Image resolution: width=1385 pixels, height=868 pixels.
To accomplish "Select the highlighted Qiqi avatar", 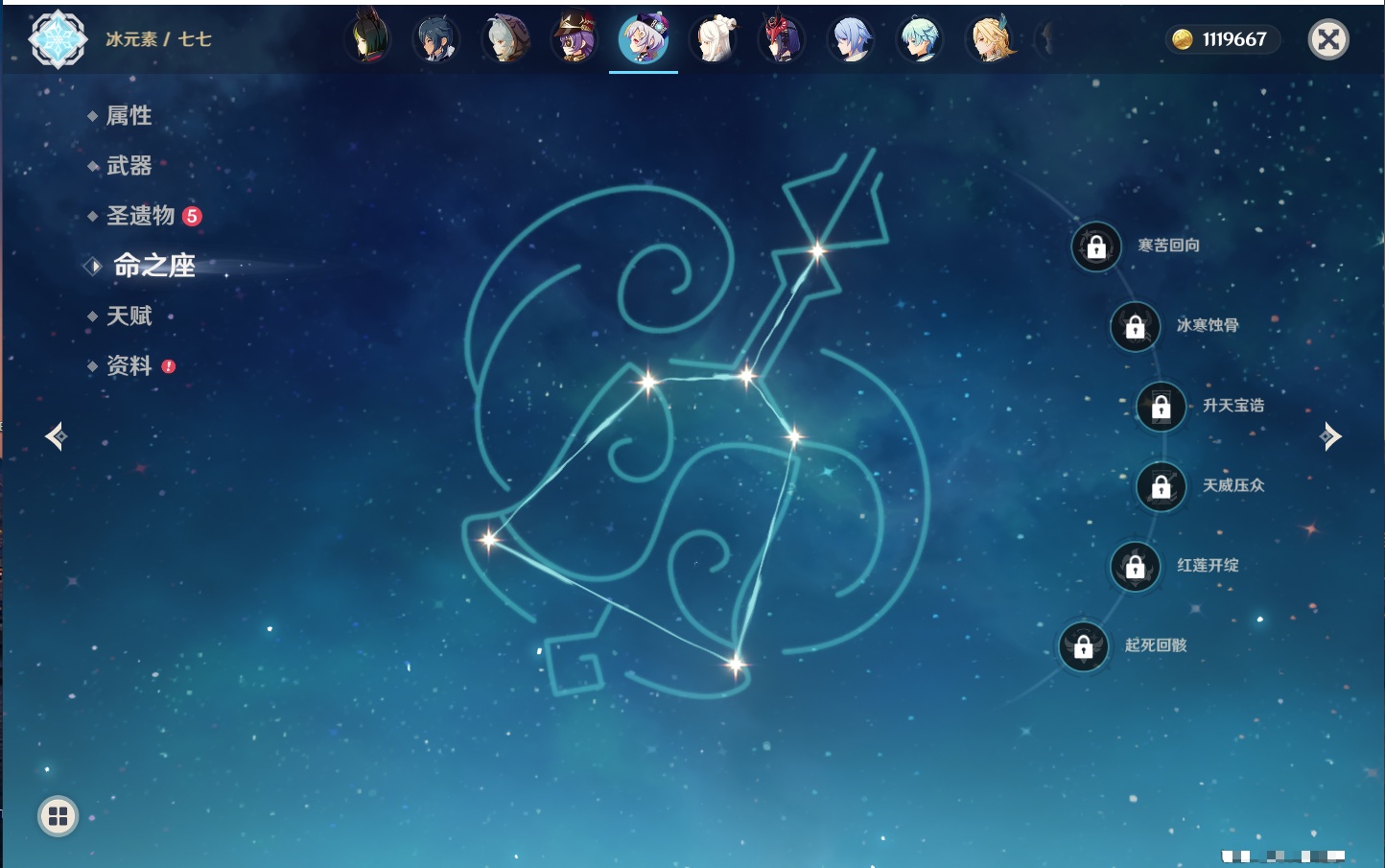I will coord(644,39).
